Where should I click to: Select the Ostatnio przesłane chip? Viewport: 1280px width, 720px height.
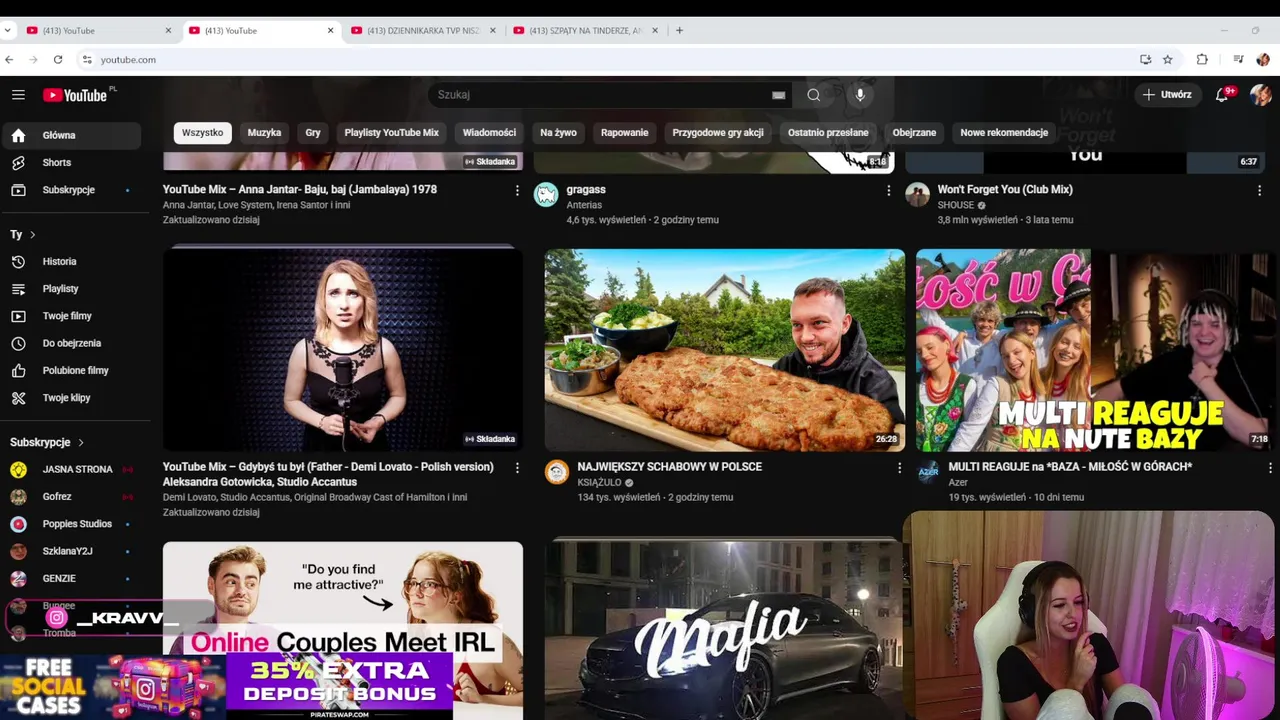click(828, 133)
